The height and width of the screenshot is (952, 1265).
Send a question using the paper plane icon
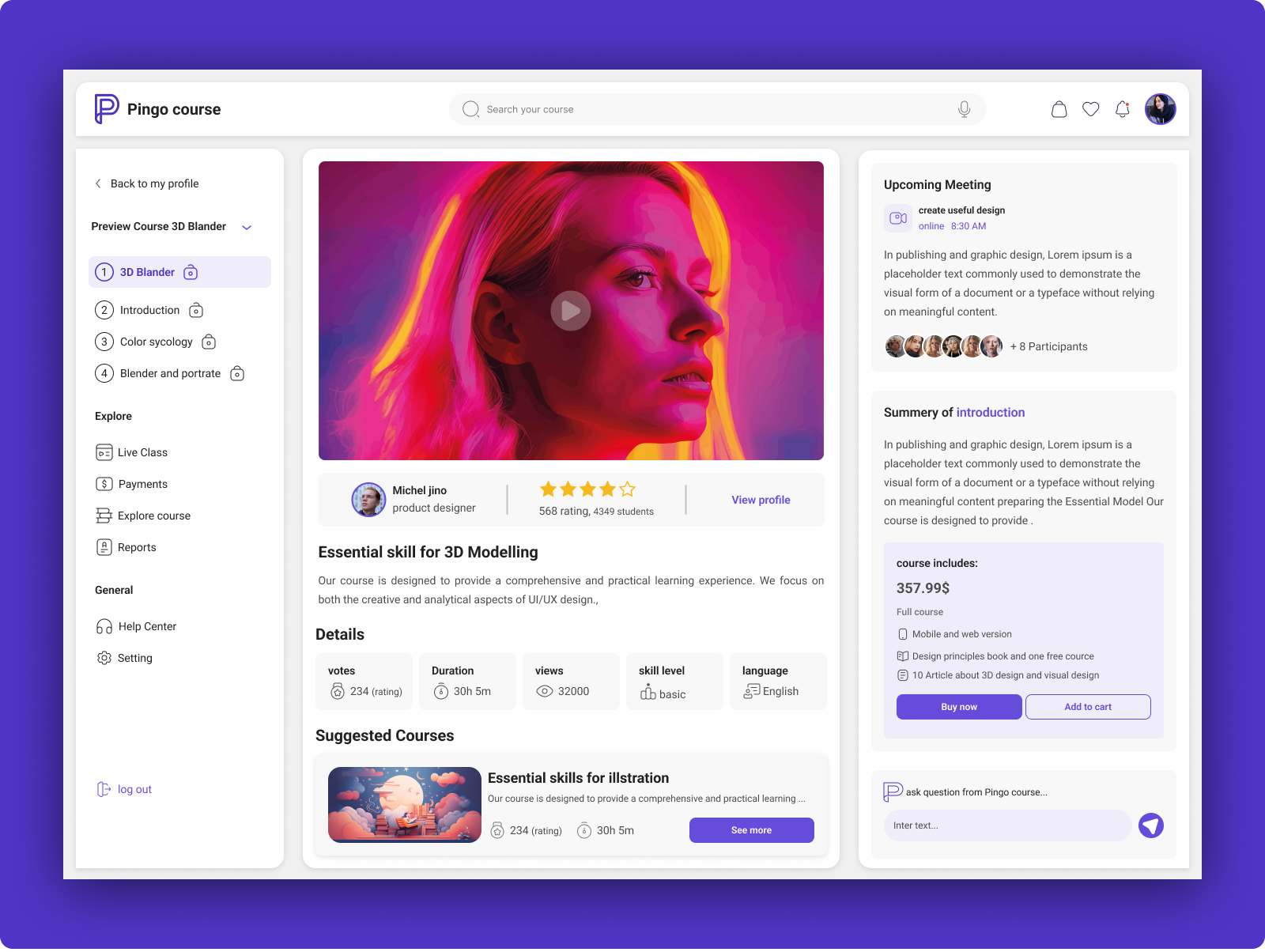(1151, 825)
